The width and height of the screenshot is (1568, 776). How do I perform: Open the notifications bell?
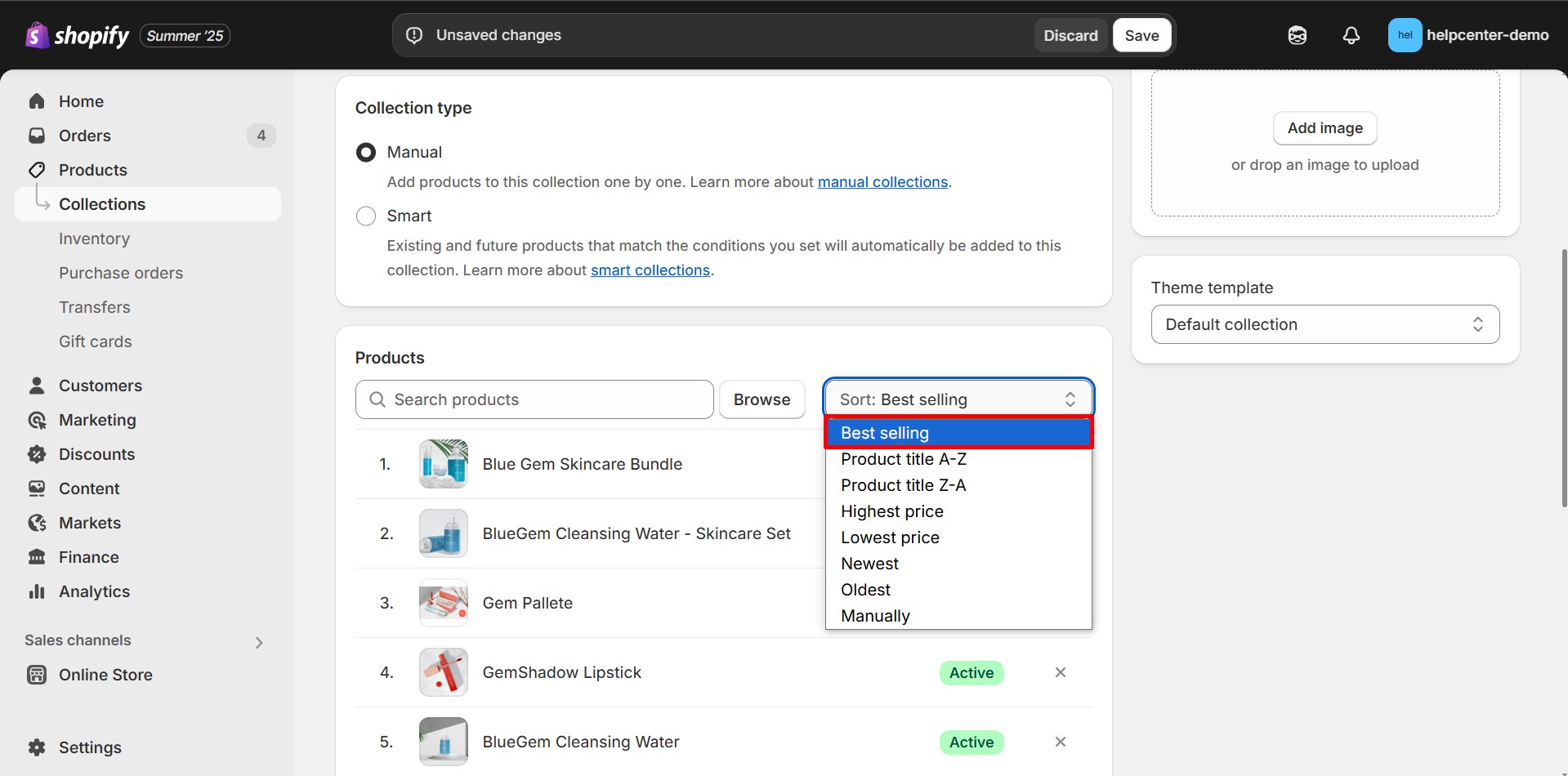point(1351,35)
